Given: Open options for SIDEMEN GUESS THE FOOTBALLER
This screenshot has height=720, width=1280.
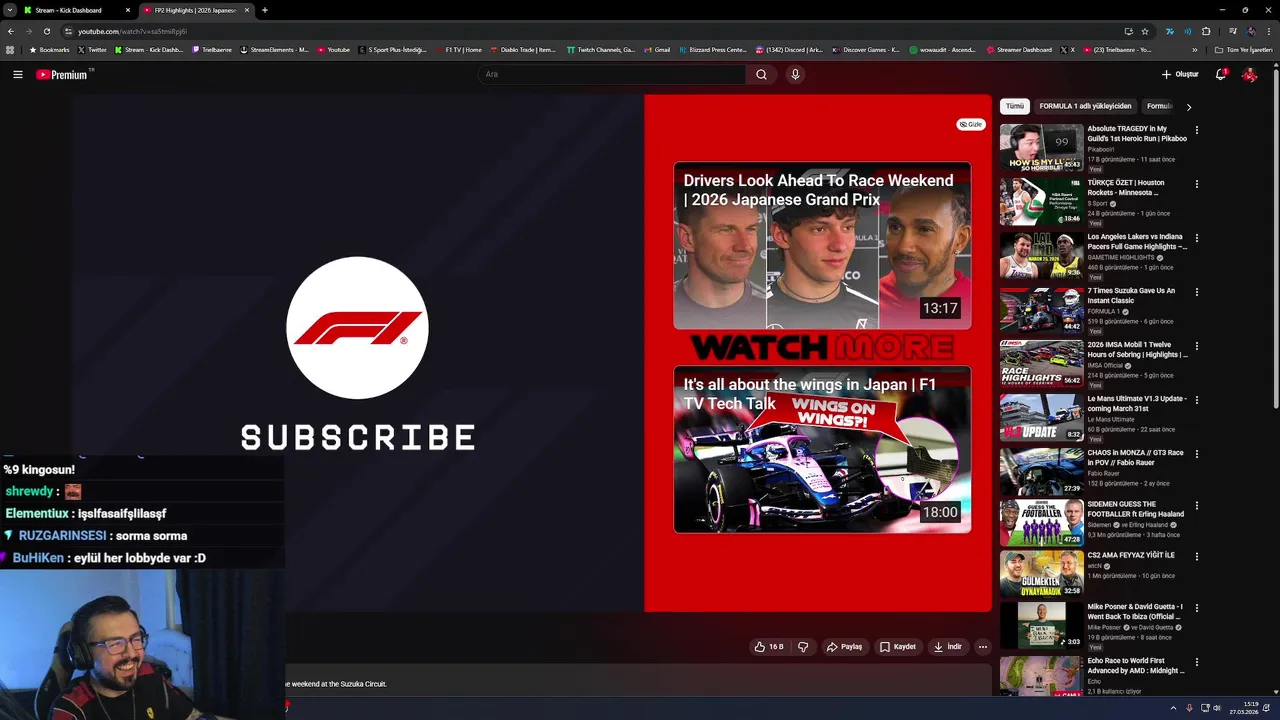Looking at the screenshot, I should [x=1196, y=506].
